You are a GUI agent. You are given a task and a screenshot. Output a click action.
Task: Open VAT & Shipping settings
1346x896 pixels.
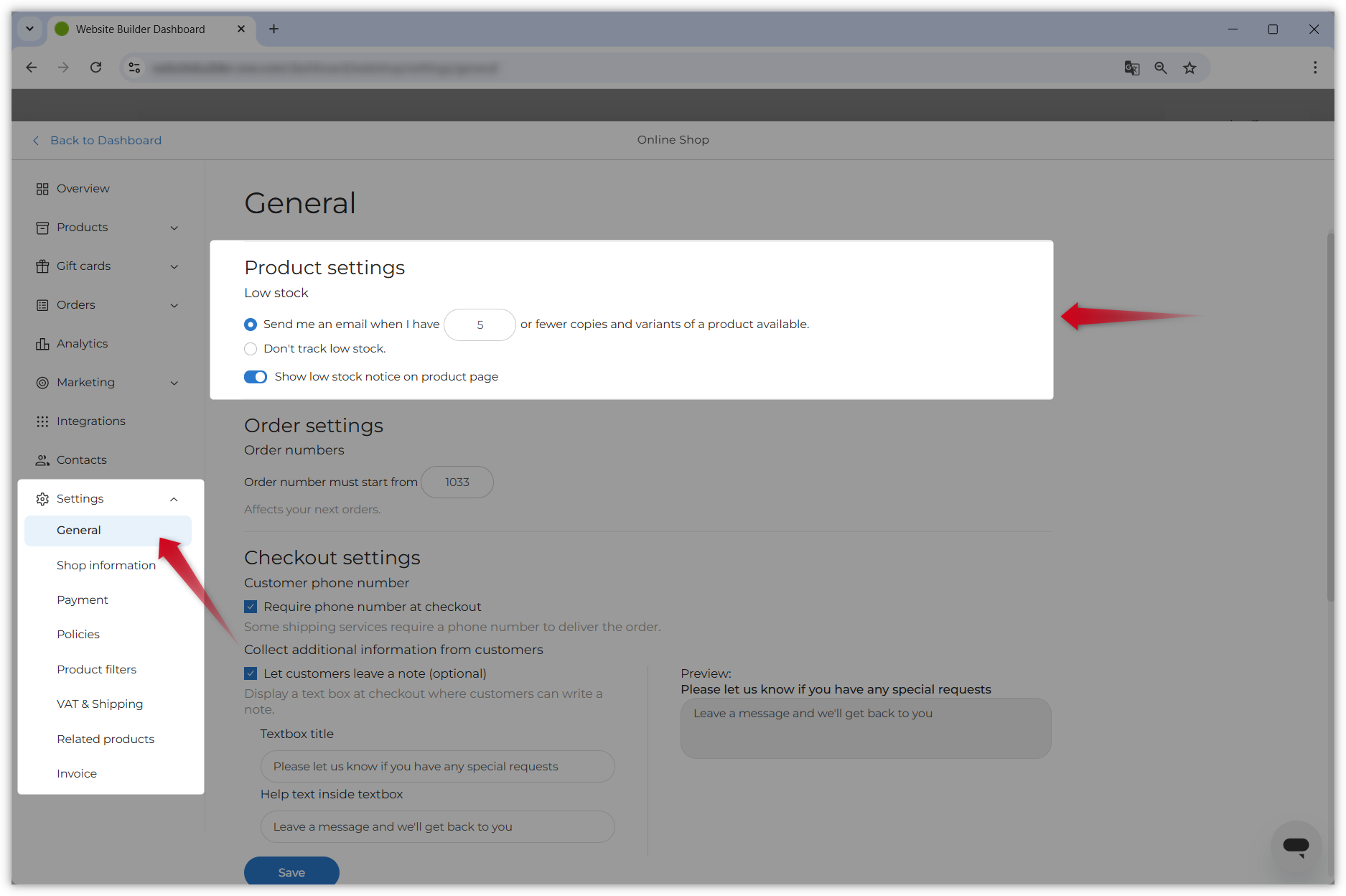click(100, 704)
